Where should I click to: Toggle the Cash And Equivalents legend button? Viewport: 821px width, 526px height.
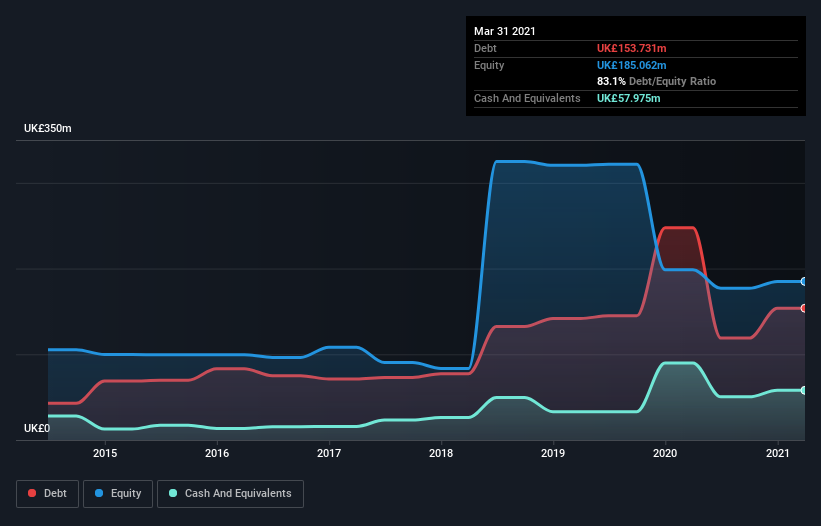pyautogui.click(x=230, y=494)
